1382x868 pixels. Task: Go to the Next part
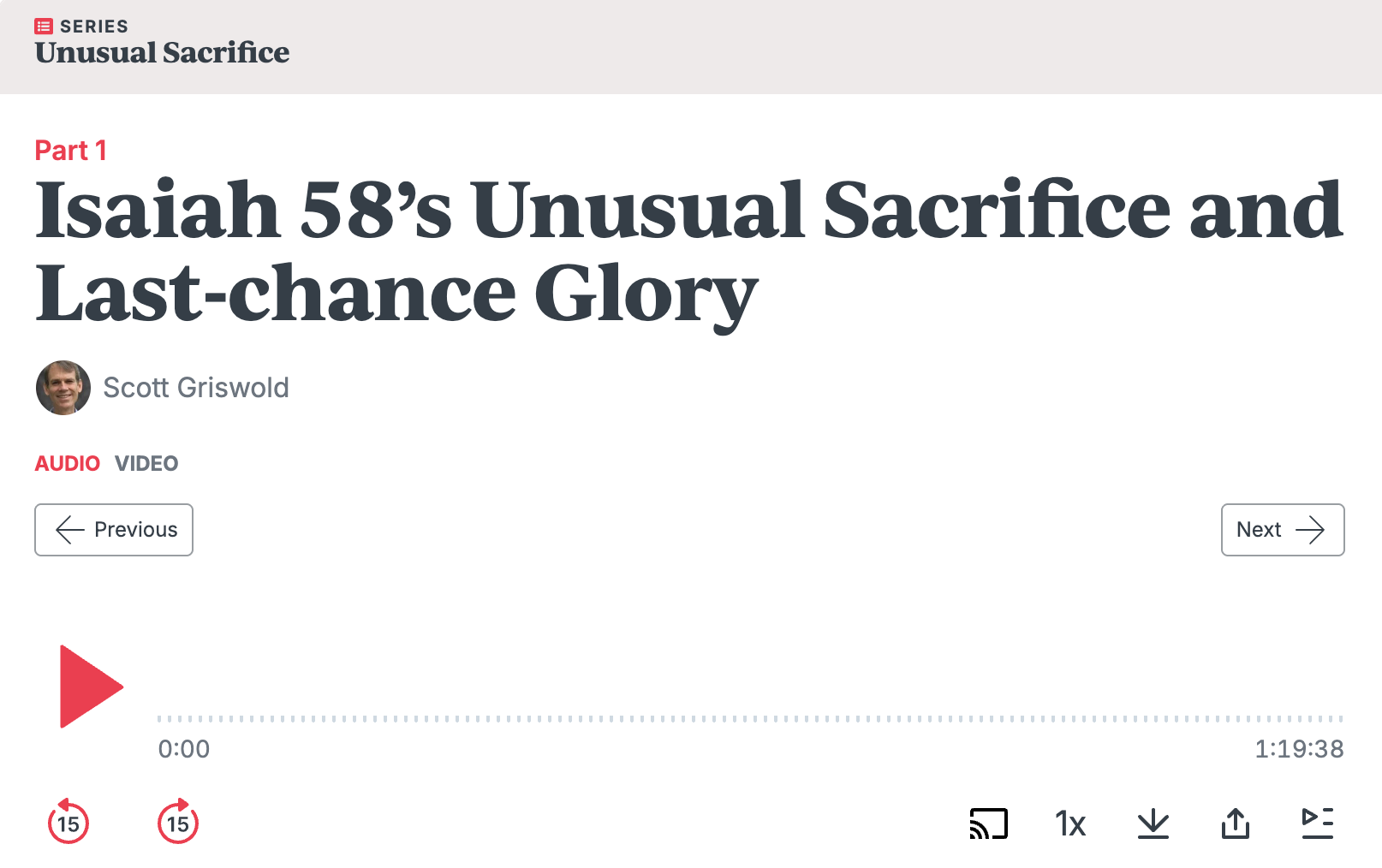(x=1283, y=530)
